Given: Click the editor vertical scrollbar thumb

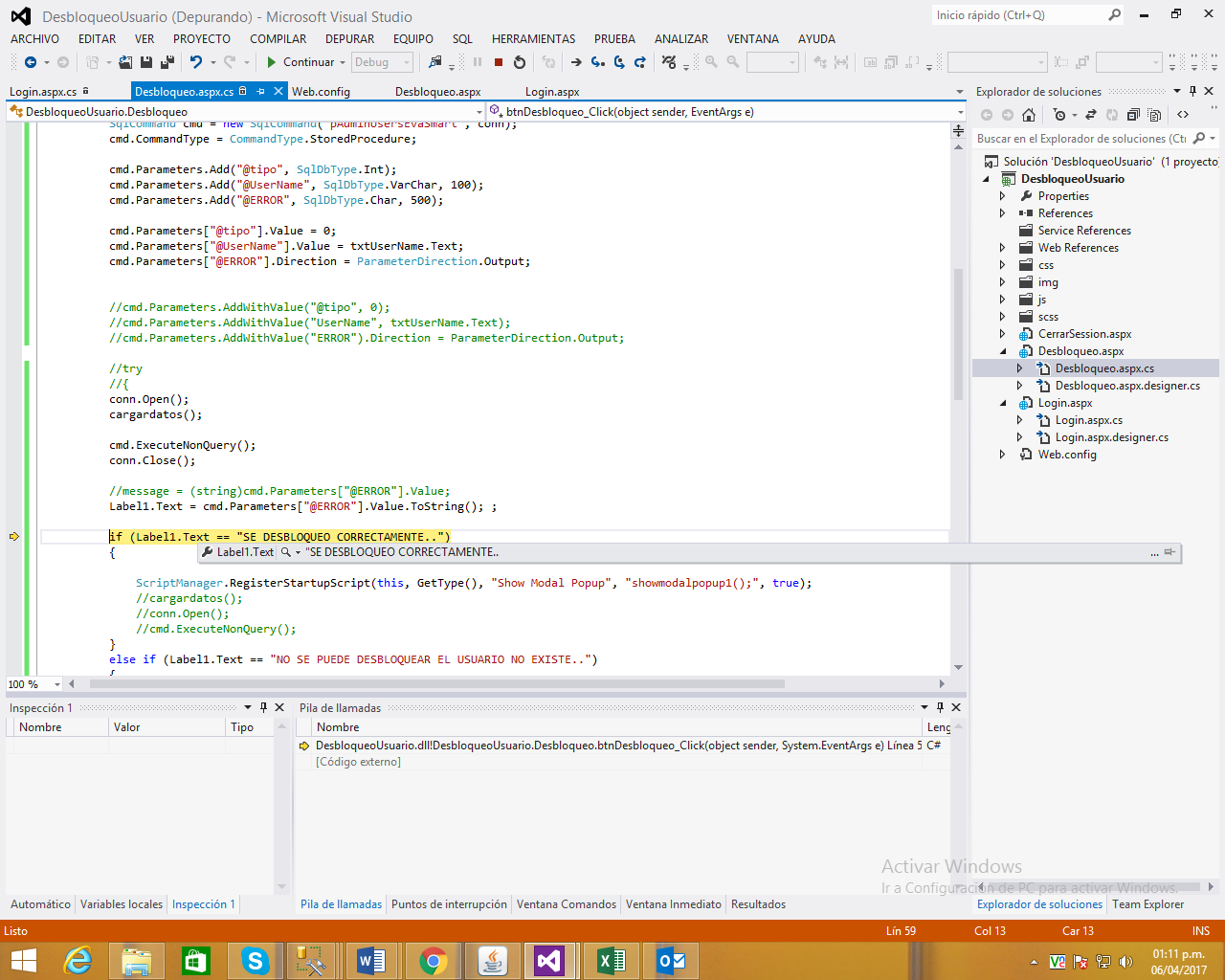Looking at the screenshot, I should click(958, 335).
